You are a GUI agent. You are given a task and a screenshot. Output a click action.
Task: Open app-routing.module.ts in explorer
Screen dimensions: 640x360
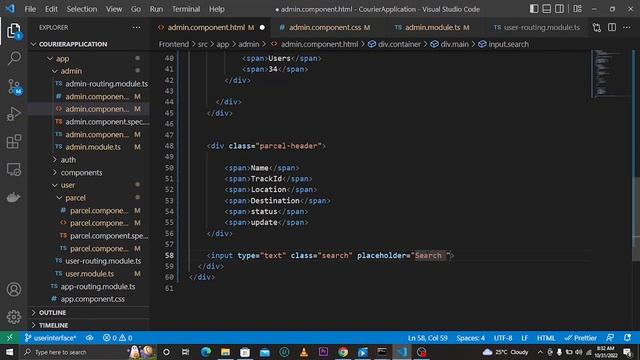[x=89, y=286]
